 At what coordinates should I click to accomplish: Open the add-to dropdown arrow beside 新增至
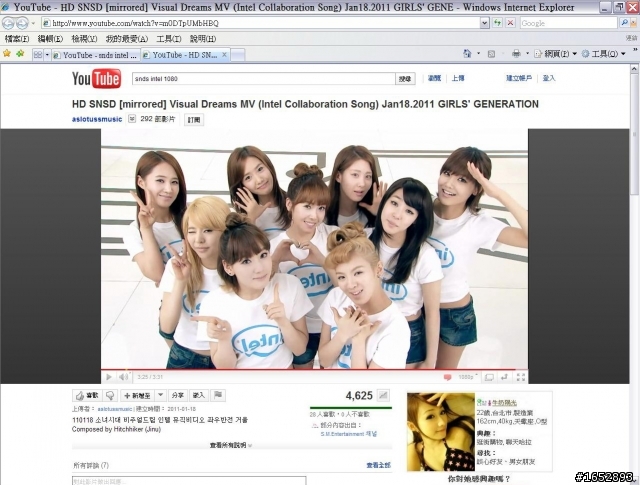pyautogui.click(x=160, y=395)
